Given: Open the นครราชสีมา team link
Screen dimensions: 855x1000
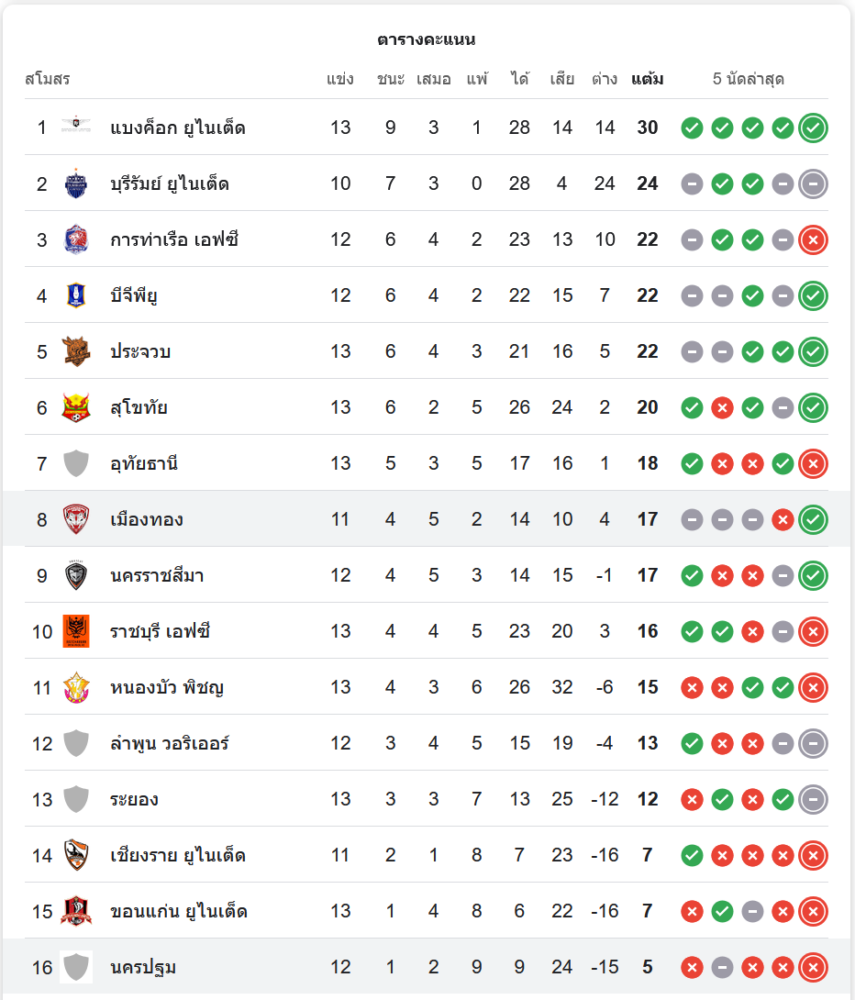Looking at the screenshot, I should click(x=157, y=576).
